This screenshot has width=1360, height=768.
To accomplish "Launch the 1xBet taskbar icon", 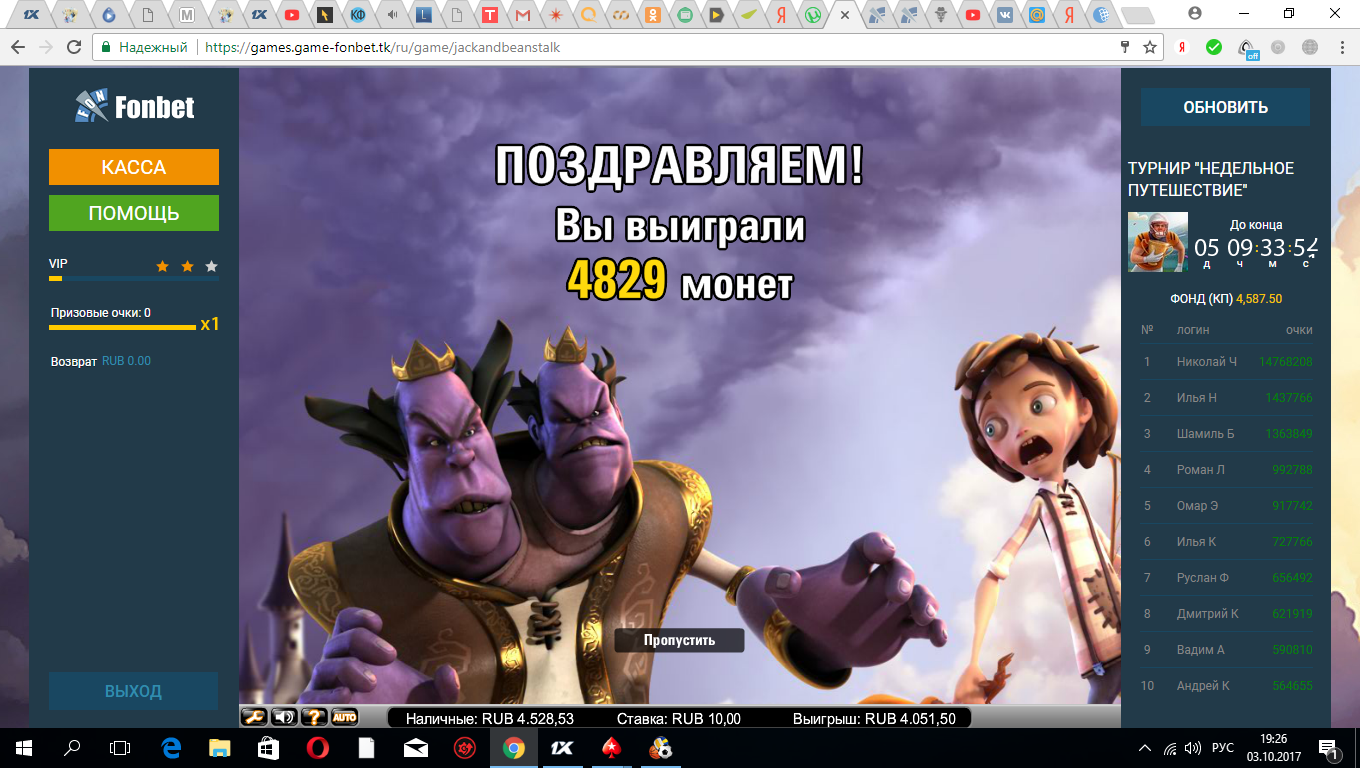I will pos(561,746).
